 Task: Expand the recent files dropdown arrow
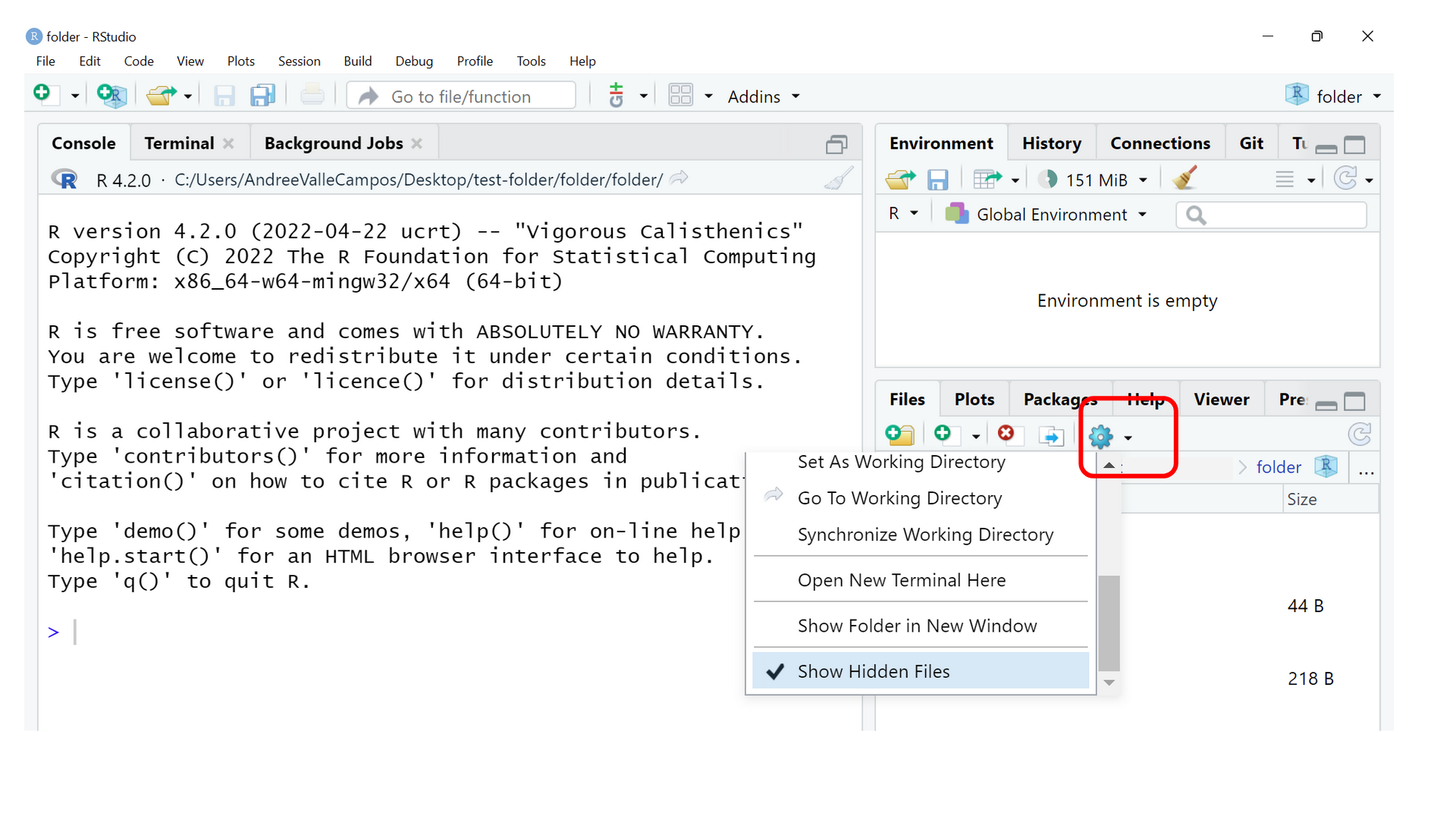(187, 96)
